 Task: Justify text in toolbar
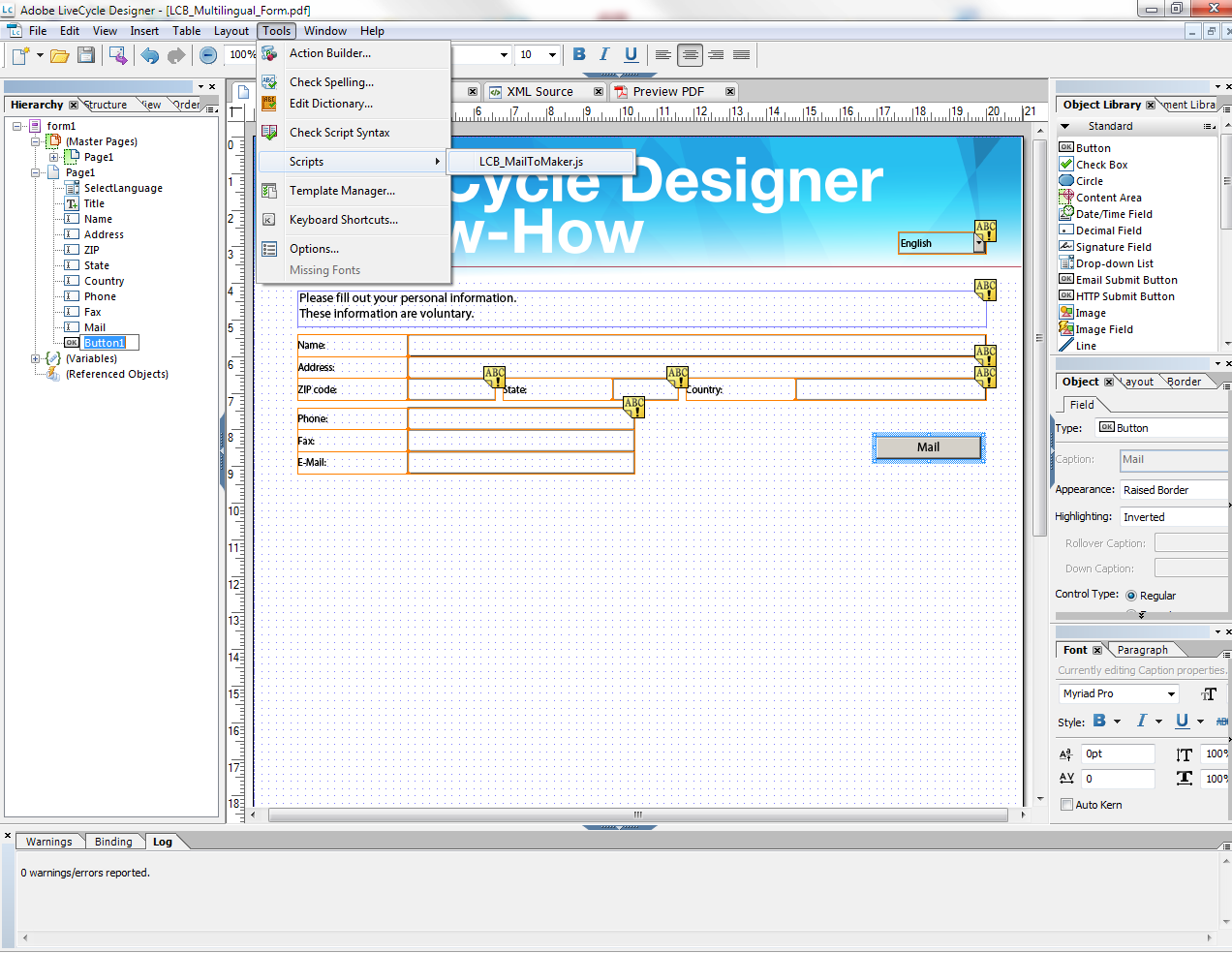pyautogui.click(x=741, y=54)
